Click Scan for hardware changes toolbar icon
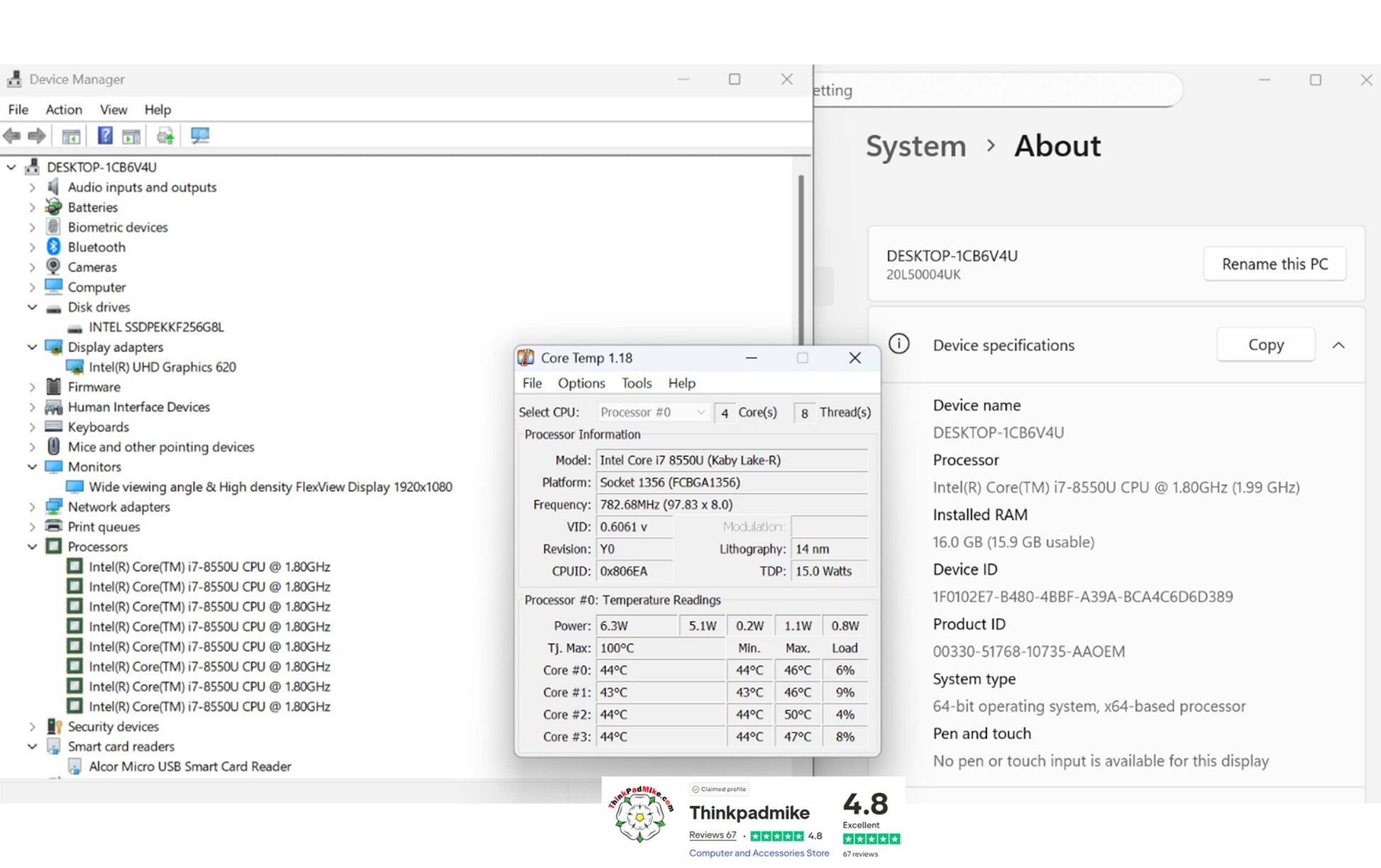This screenshot has width=1381, height=868. pos(200,136)
